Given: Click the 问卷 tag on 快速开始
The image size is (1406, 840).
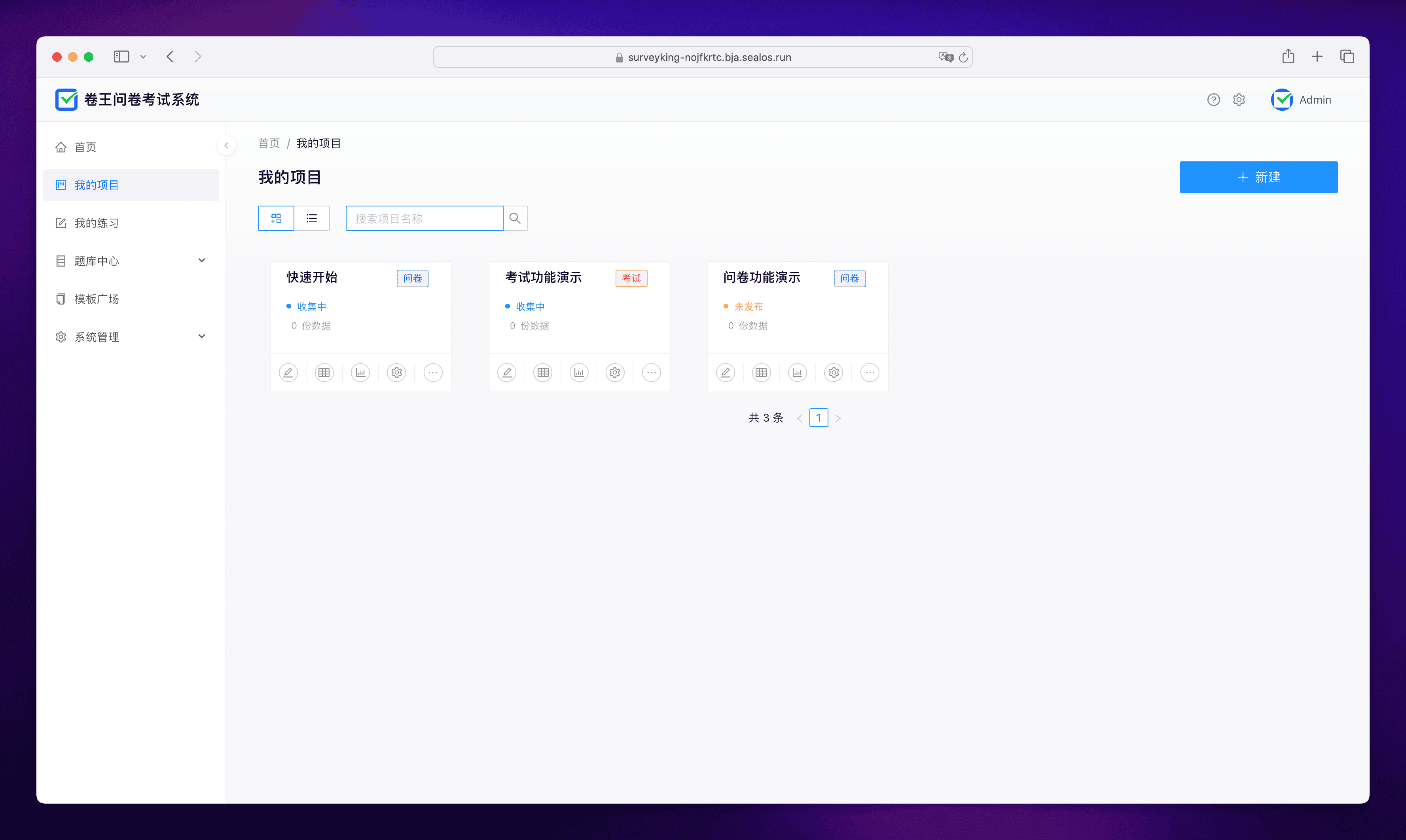Looking at the screenshot, I should tap(413, 278).
